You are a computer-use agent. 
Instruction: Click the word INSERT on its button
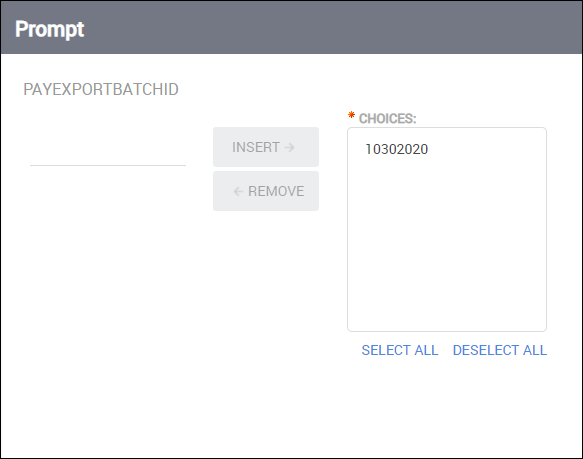tap(256, 147)
